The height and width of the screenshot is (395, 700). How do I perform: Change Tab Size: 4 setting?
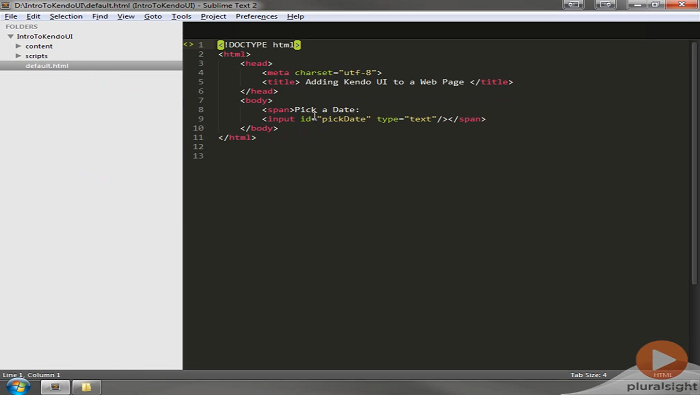(588, 375)
